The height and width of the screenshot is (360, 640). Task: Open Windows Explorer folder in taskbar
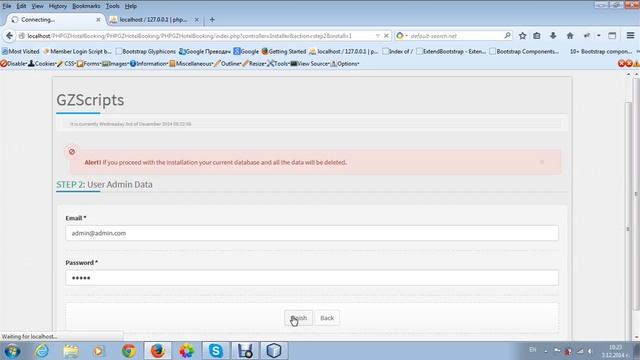[x=71, y=351]
